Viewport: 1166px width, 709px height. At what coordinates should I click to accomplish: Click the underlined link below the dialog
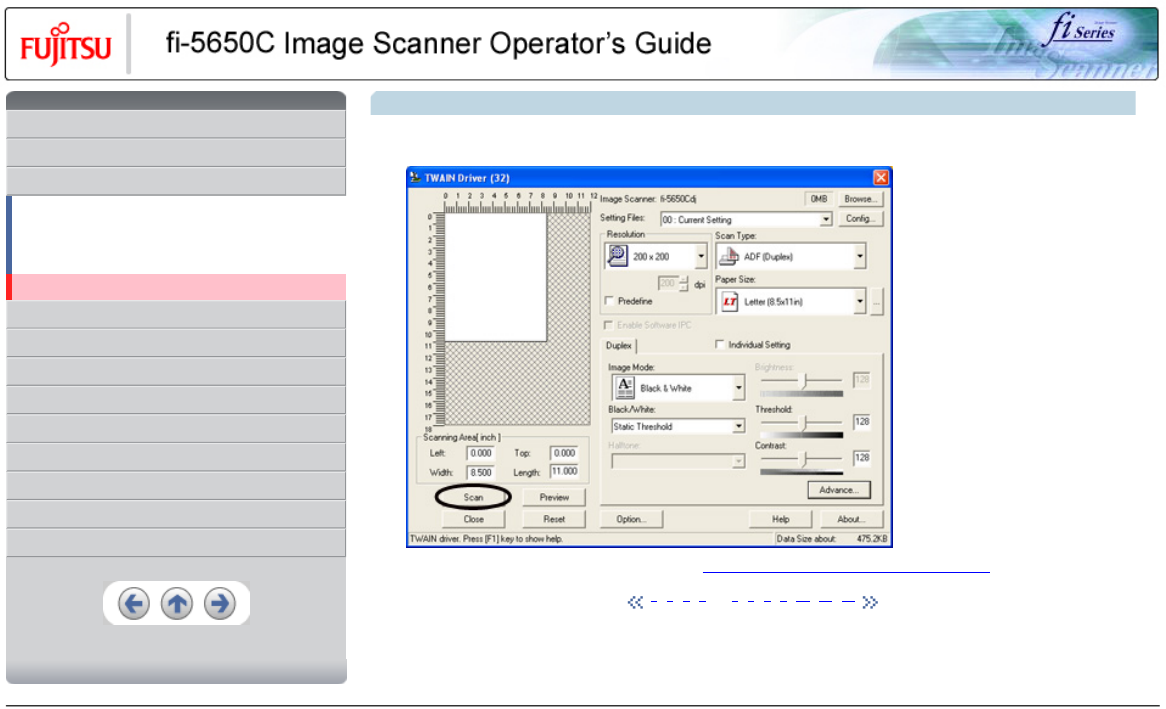pyautogui.click(x=846, y=569)
